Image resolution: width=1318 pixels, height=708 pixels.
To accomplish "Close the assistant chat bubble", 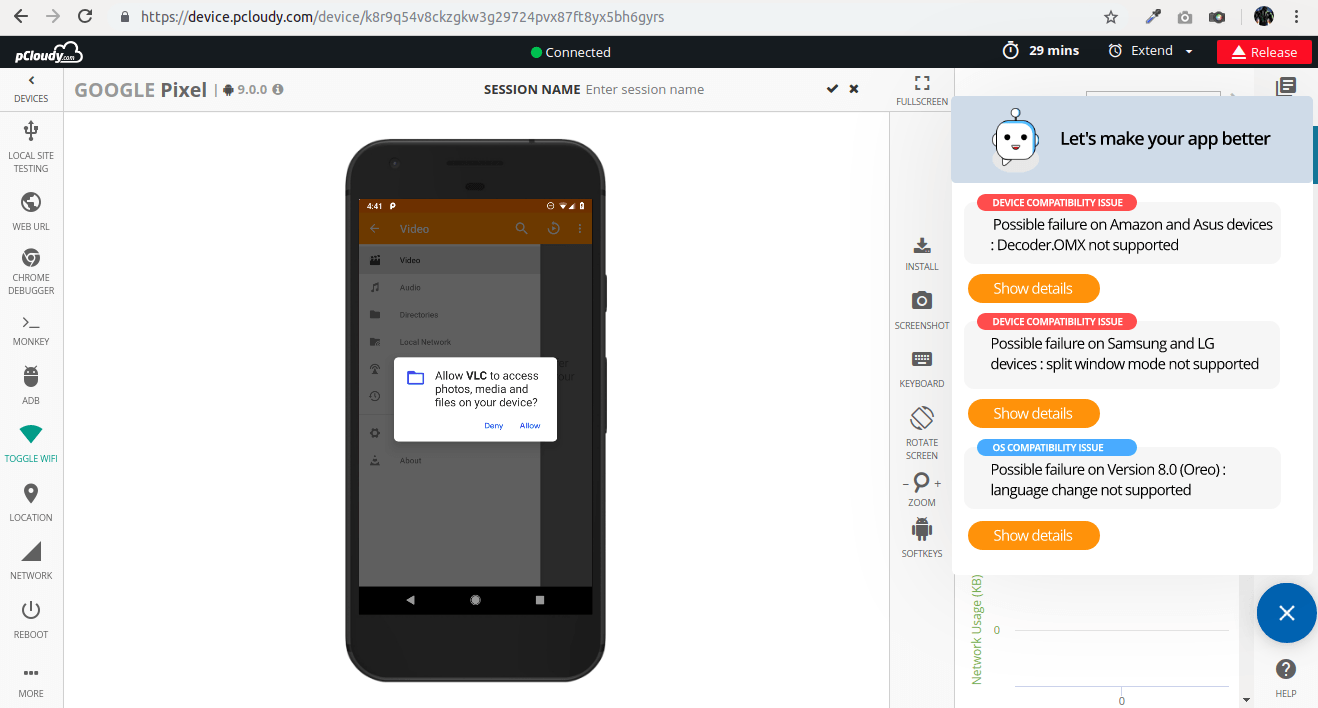I will coord(1286,613).
